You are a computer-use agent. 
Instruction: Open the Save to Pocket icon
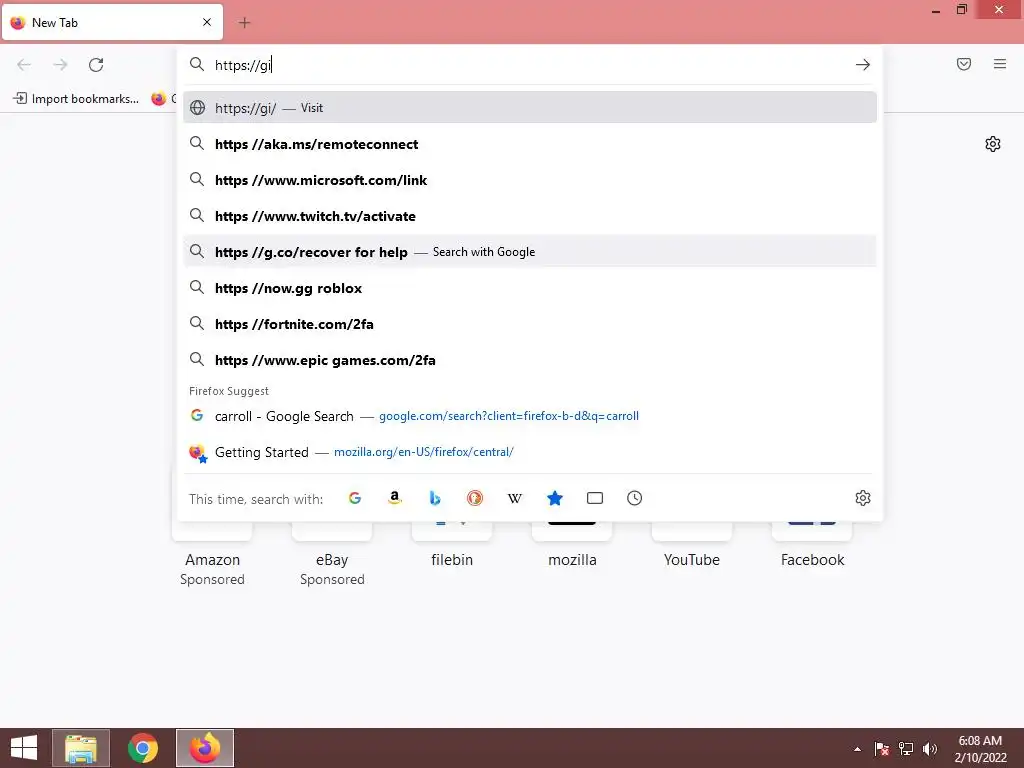click(964, 64)
